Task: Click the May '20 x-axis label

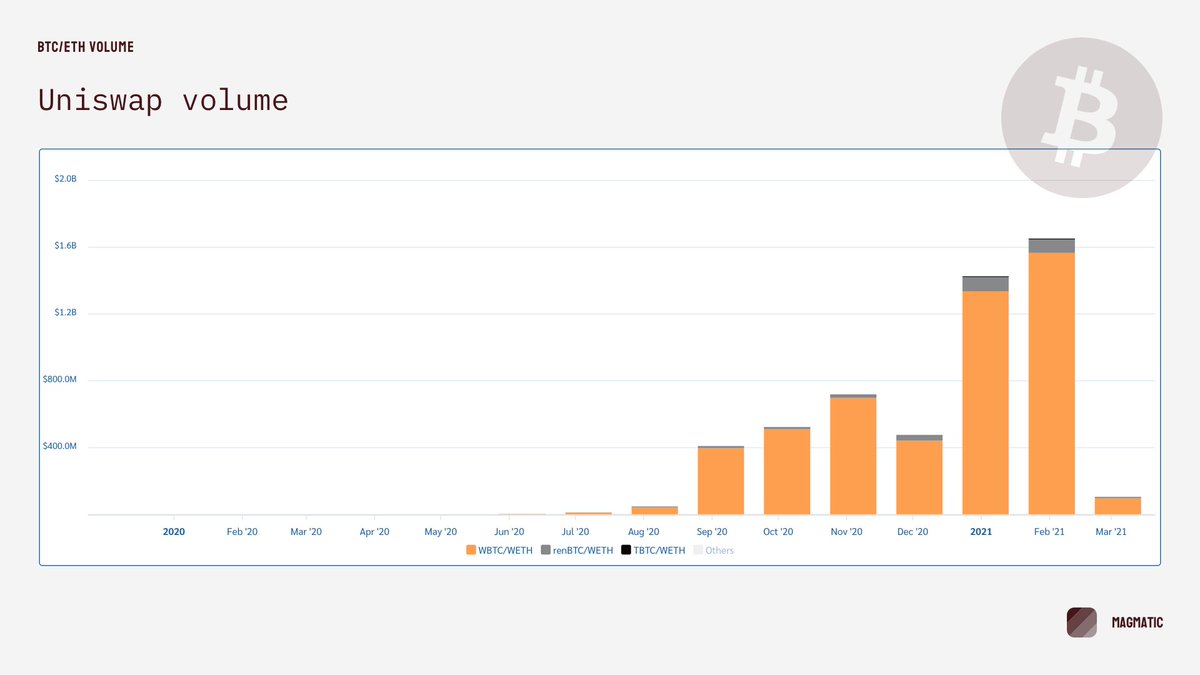Action: [x=440, y=532]
